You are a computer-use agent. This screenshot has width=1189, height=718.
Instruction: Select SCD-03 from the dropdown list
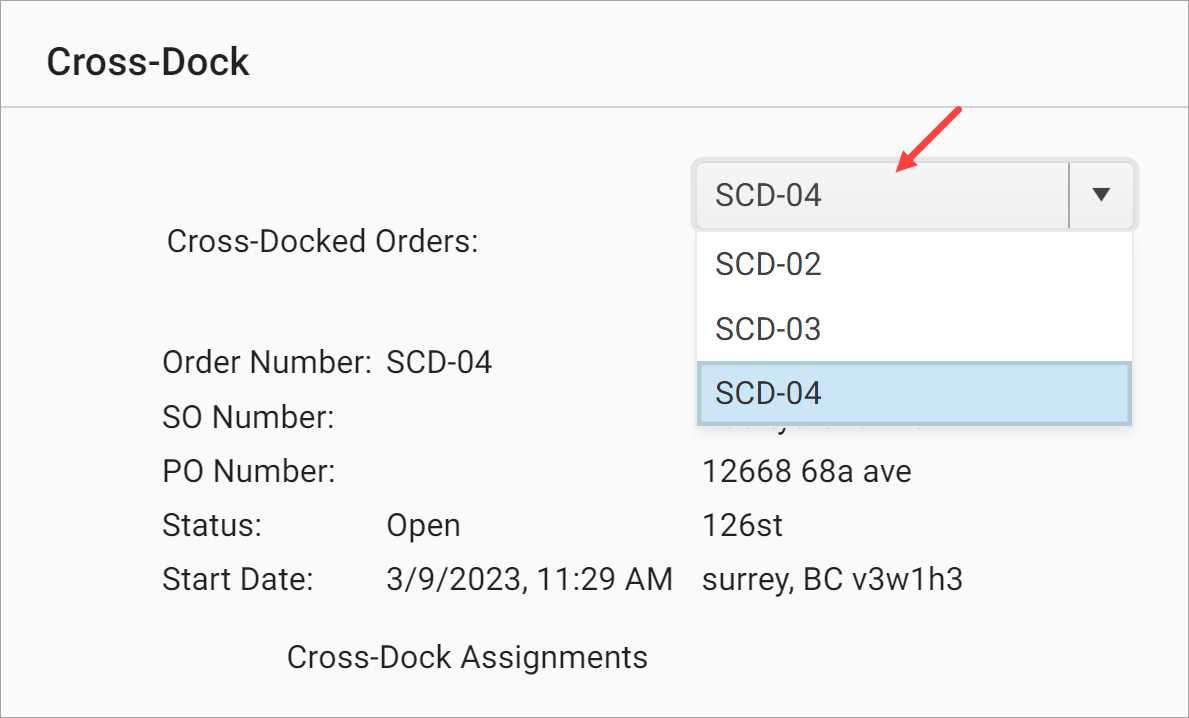[767, 328]
